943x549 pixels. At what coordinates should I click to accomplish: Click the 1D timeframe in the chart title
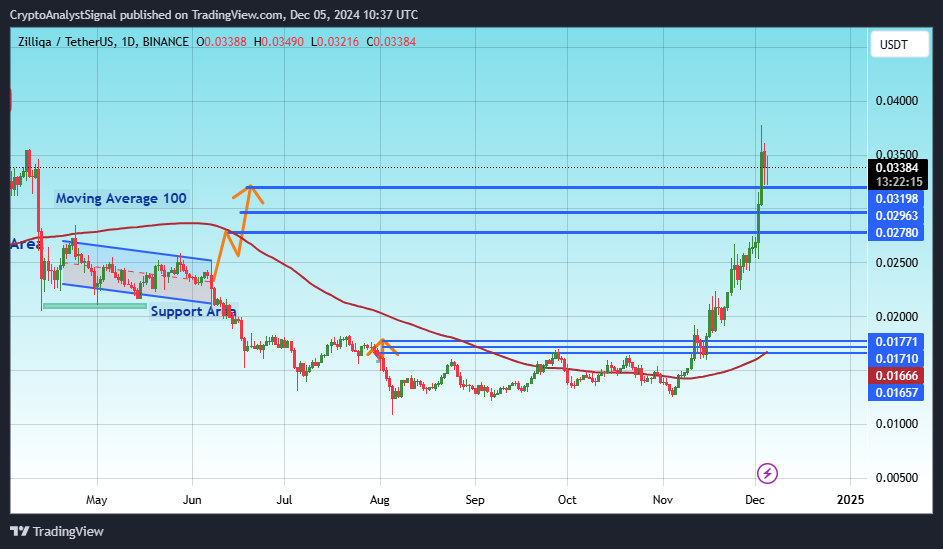(x=128, y=41)
